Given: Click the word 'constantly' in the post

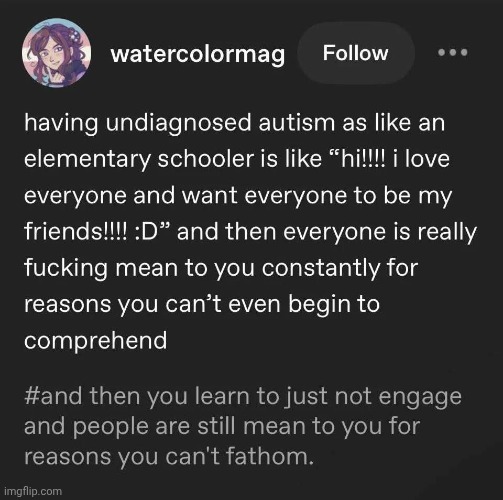Looking at the screenshot, I should [320, 268].
